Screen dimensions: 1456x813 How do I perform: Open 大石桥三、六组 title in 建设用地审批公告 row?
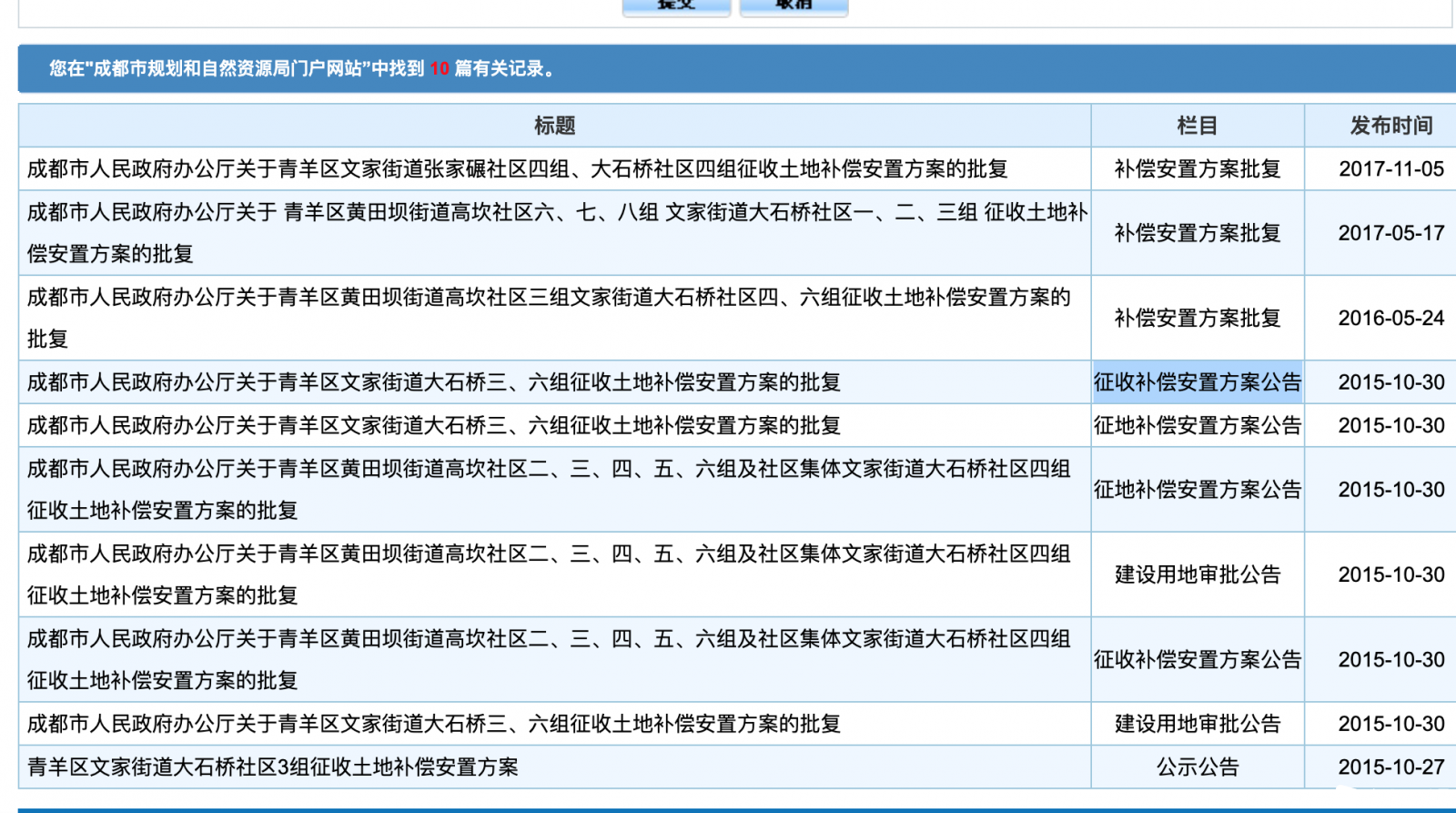(x=433, y=724)
